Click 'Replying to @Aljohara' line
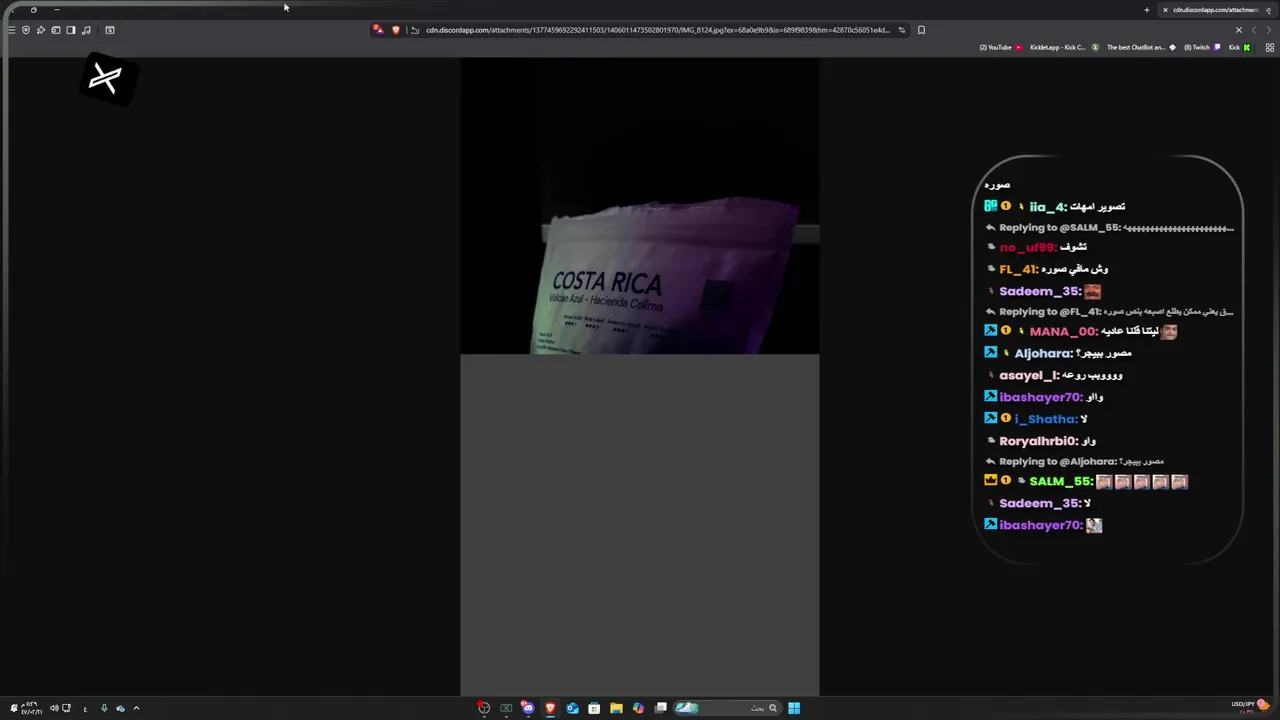Image resolution: width=1280 pixels, height=720 pixels. pyautogui.click(x=1075, y=461)
